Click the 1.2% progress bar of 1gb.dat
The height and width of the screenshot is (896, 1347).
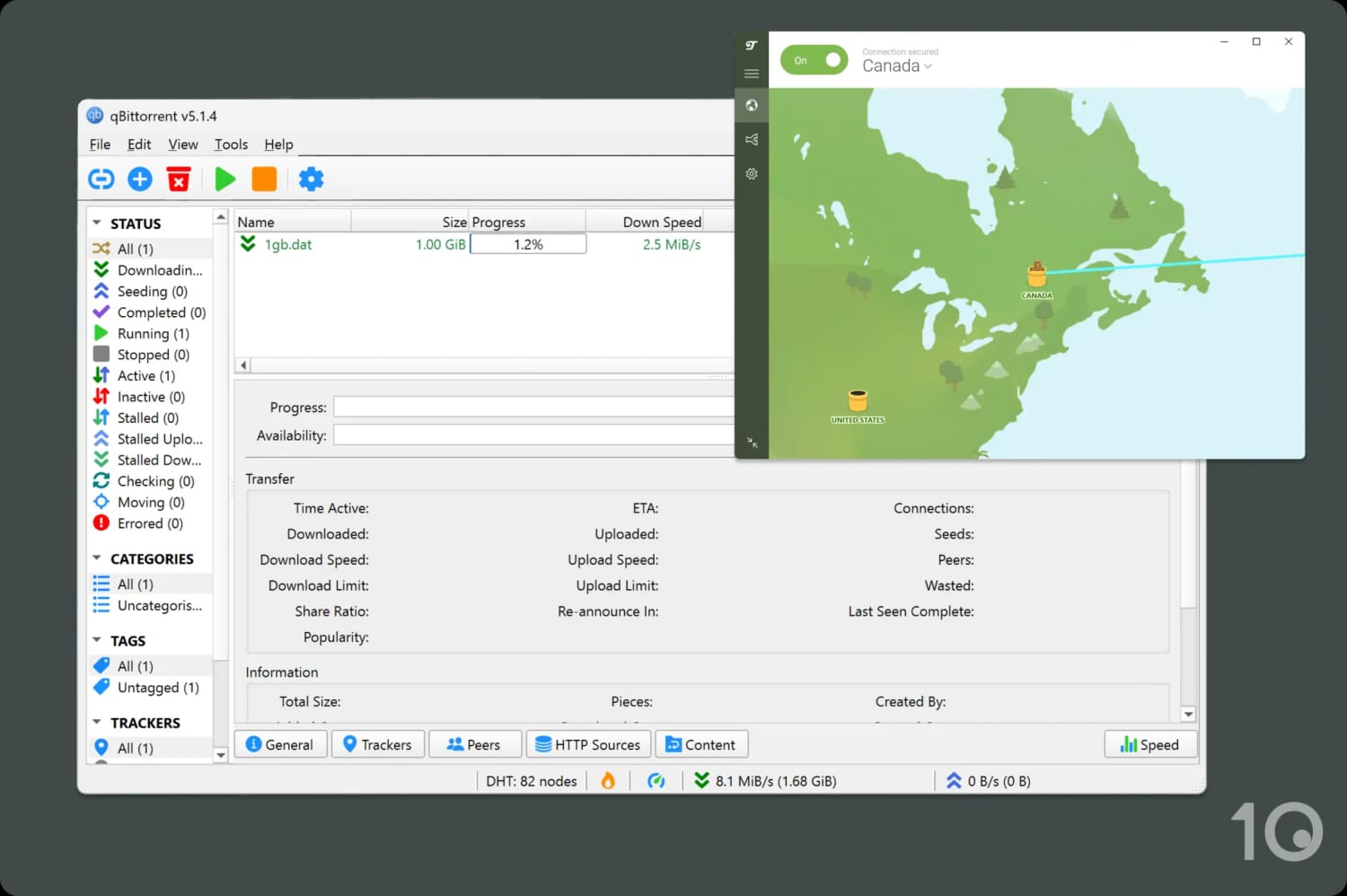pyautogui.click(x=527, y=243)
